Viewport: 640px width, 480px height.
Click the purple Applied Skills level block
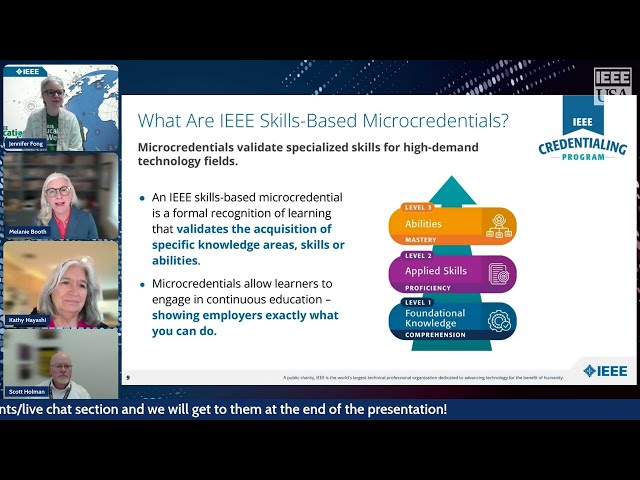pos(452,272)
